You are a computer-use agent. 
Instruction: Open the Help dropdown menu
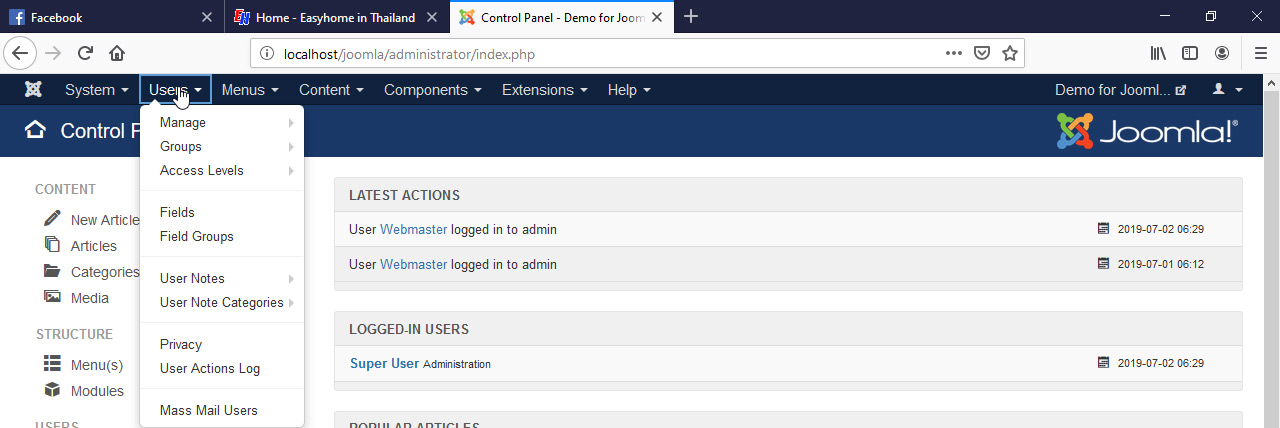[629, 90]
